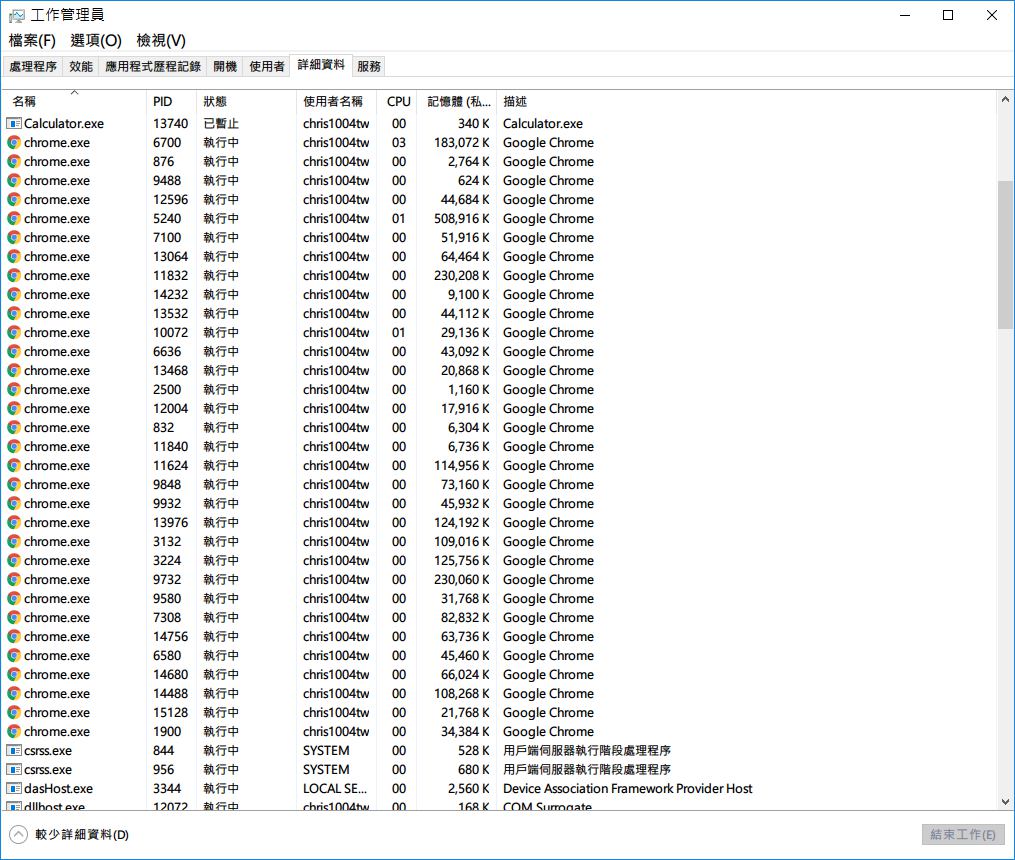
Task: Sort processes by PID column header
Action: pyautogui.click(x=163, y=102)
